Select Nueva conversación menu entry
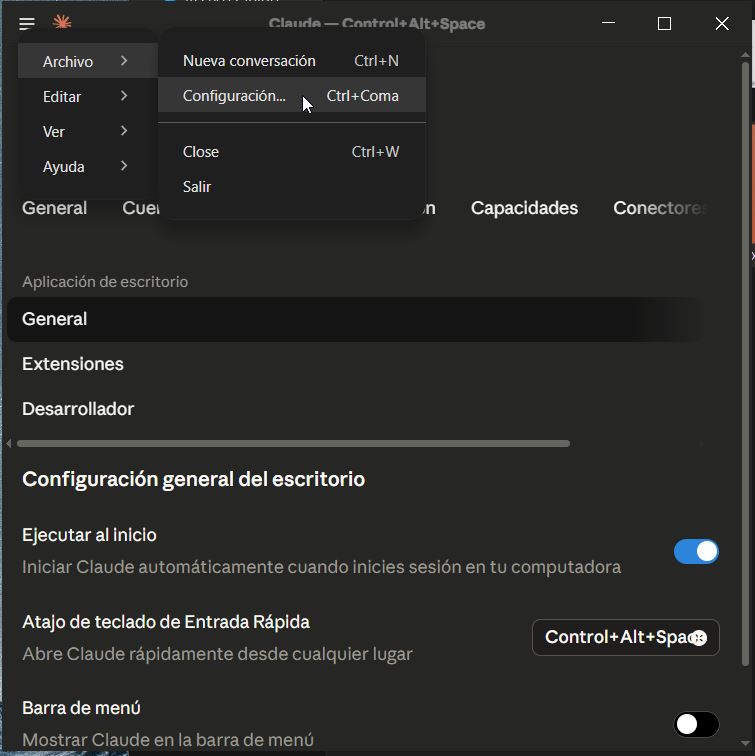This screenshot has height=756, width=755. pyautogui.click(x=292, y=61)
